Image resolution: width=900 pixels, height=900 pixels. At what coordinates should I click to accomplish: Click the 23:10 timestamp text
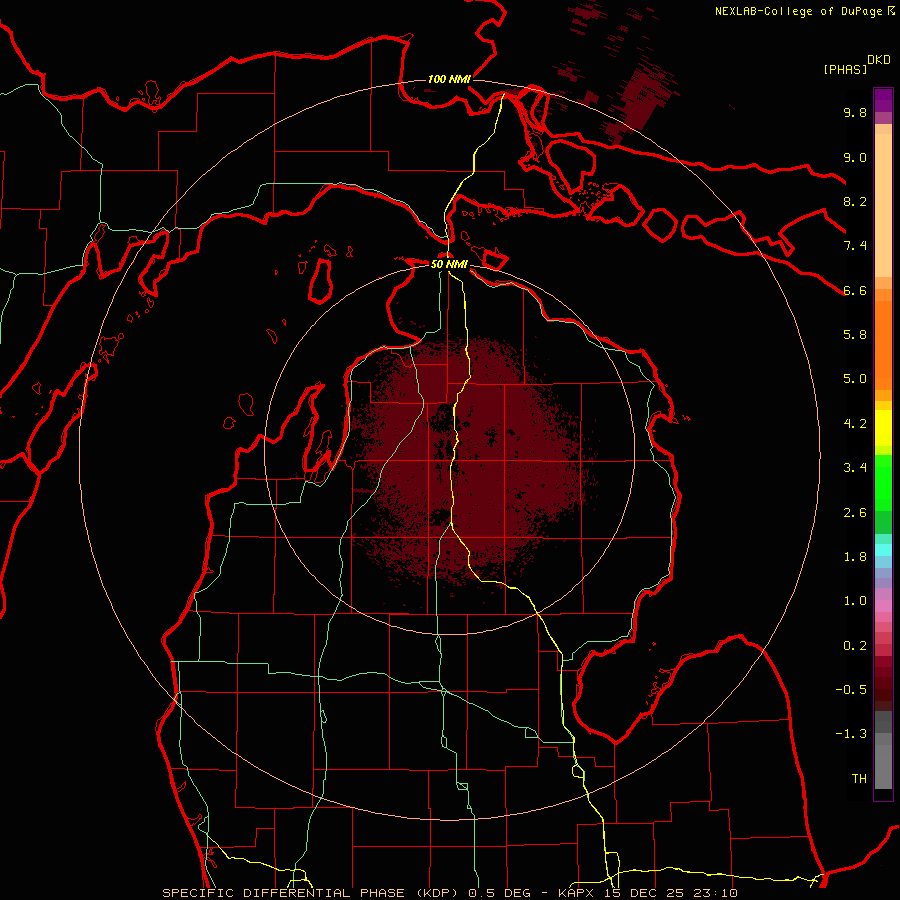click(715, 893)
